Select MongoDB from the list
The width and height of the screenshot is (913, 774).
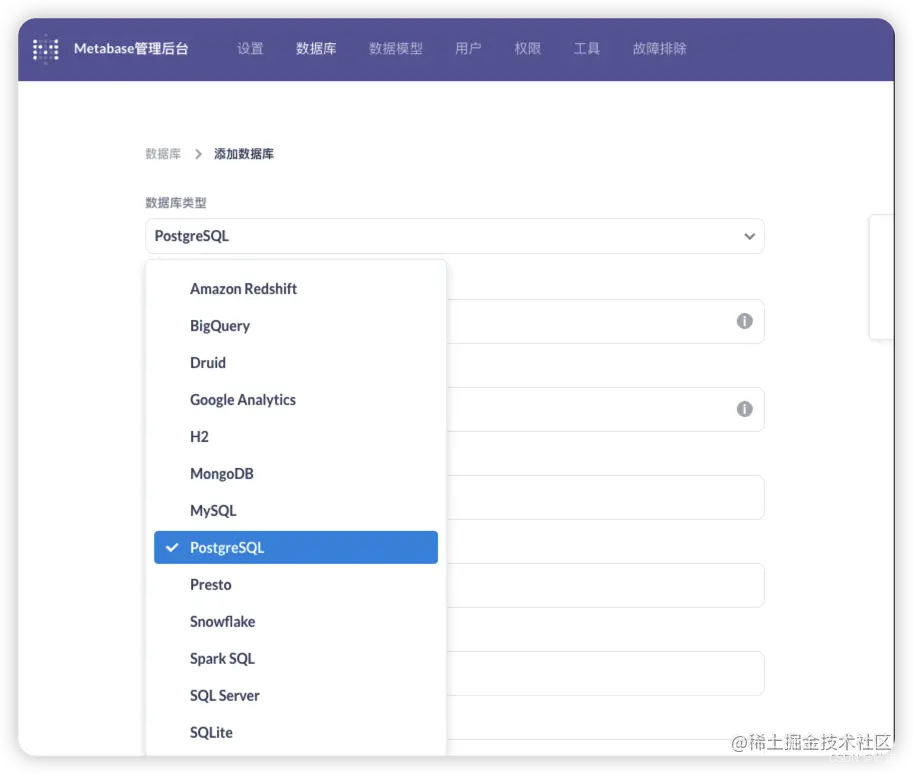(x=296, y=473)
